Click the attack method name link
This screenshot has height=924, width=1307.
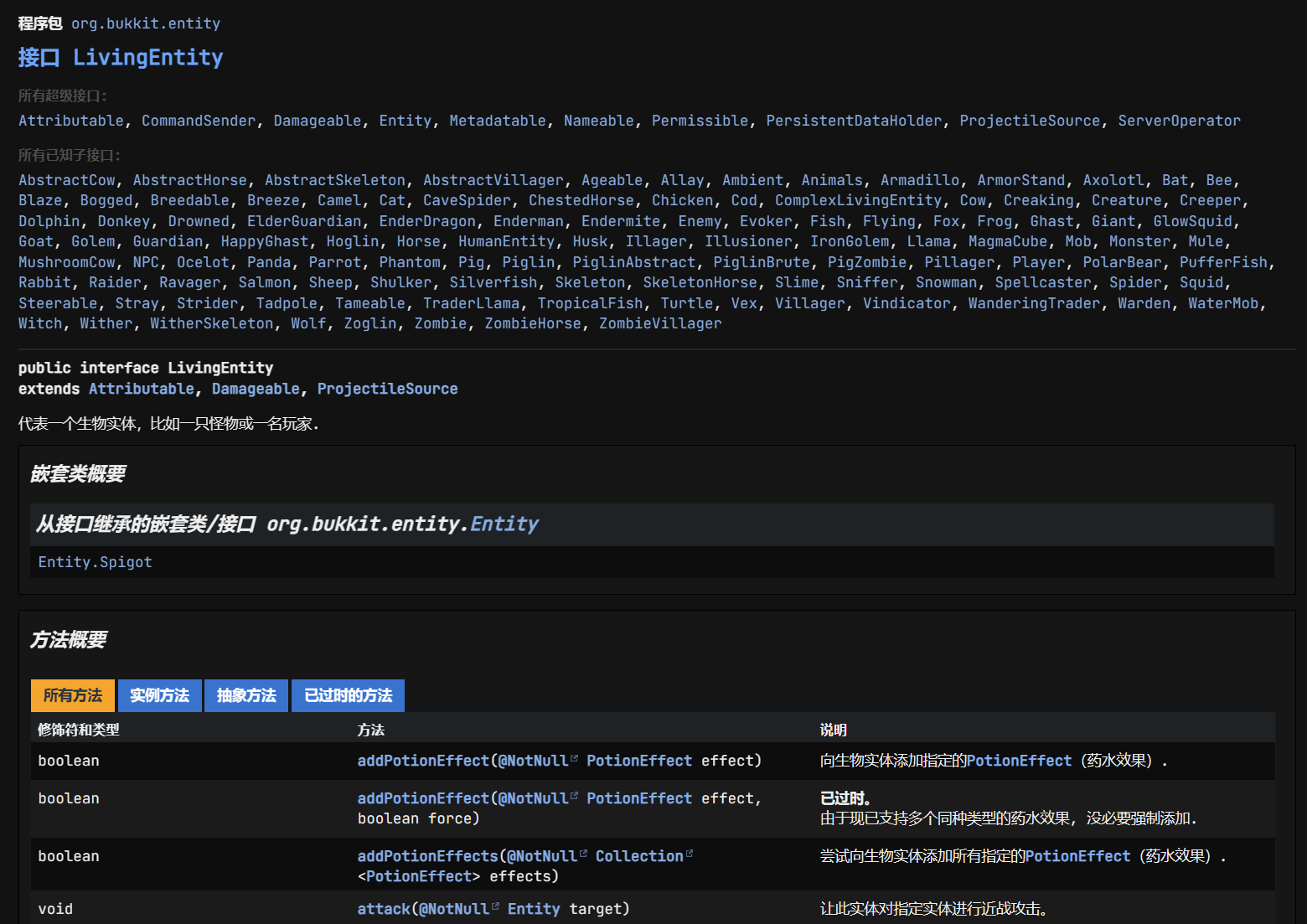pos(384,909)
